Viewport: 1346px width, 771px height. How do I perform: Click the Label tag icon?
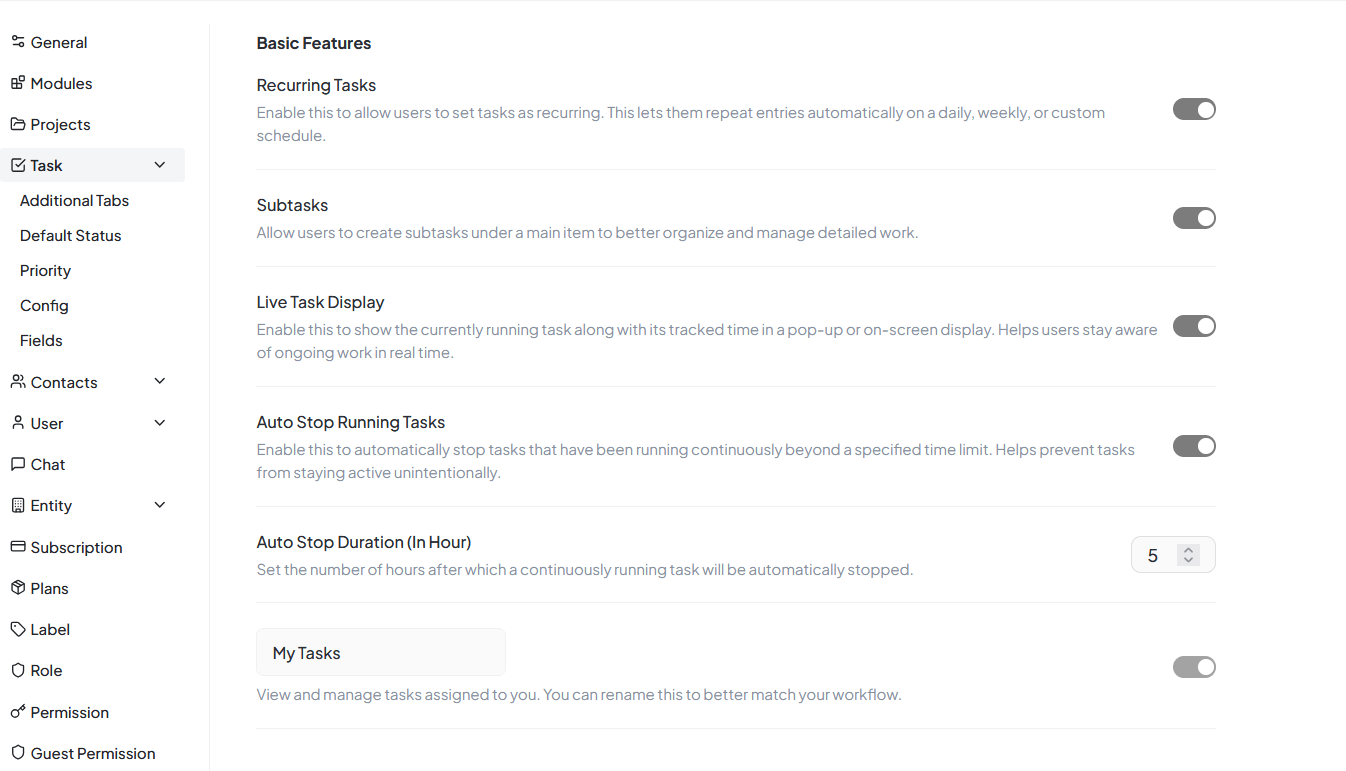click(18, 629)
